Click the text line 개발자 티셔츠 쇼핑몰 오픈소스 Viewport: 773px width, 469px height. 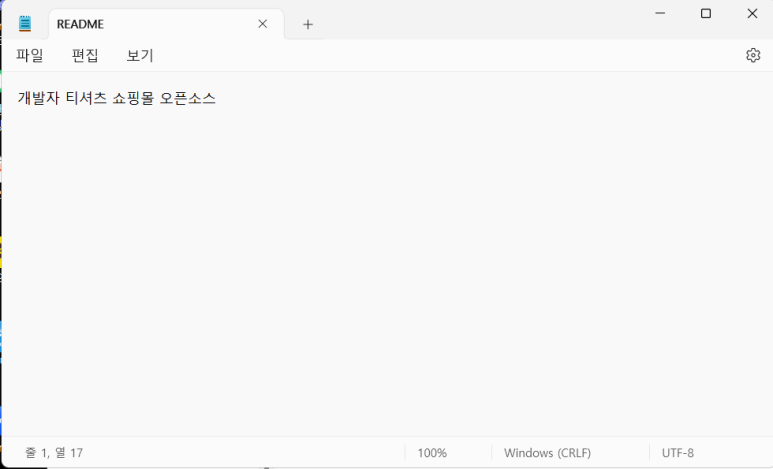click(117, 98)
